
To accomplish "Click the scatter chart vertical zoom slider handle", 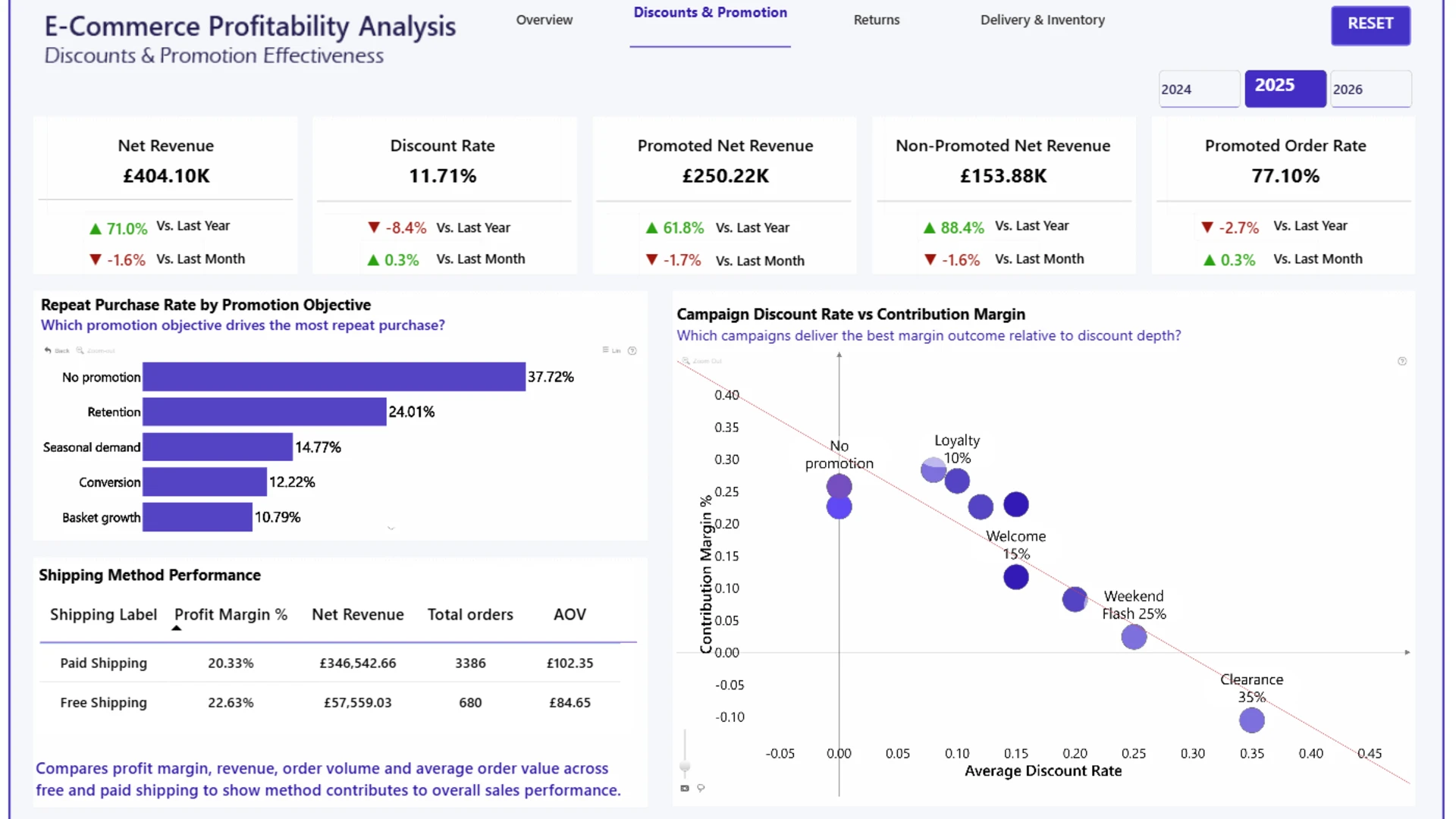I will tap(685, 767).
